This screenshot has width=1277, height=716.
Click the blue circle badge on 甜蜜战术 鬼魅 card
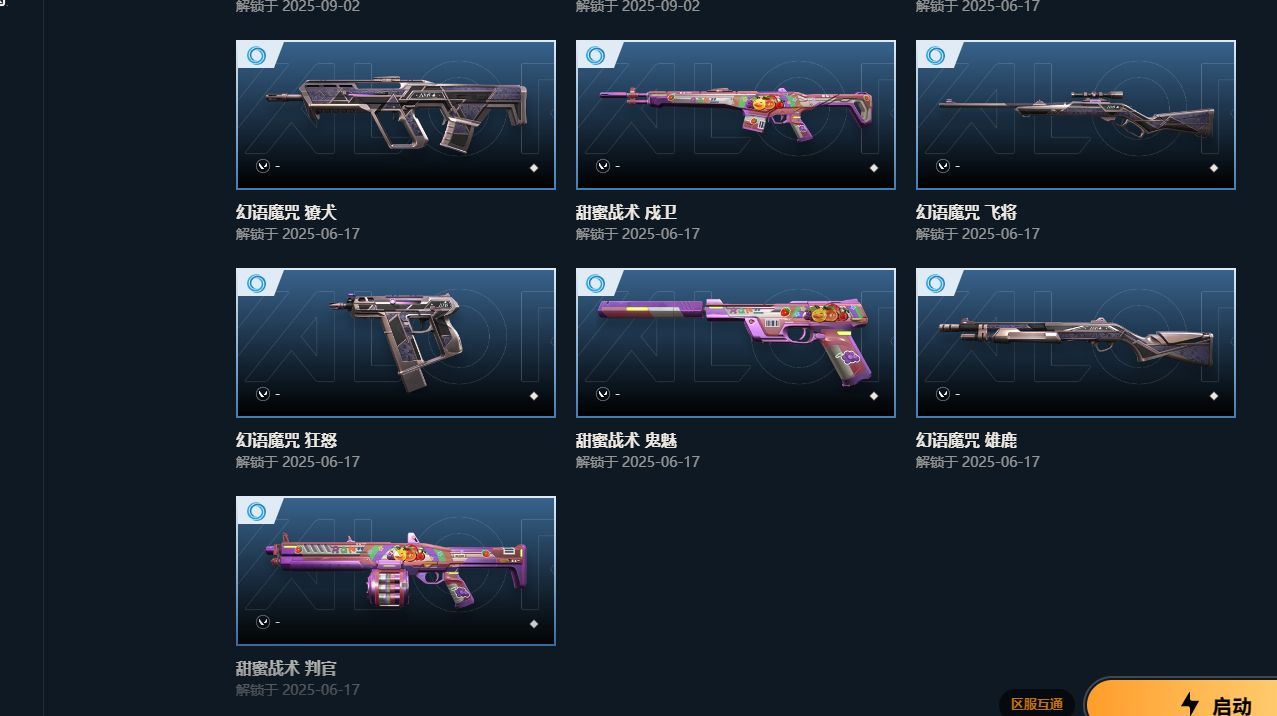(x=596, y=284)
